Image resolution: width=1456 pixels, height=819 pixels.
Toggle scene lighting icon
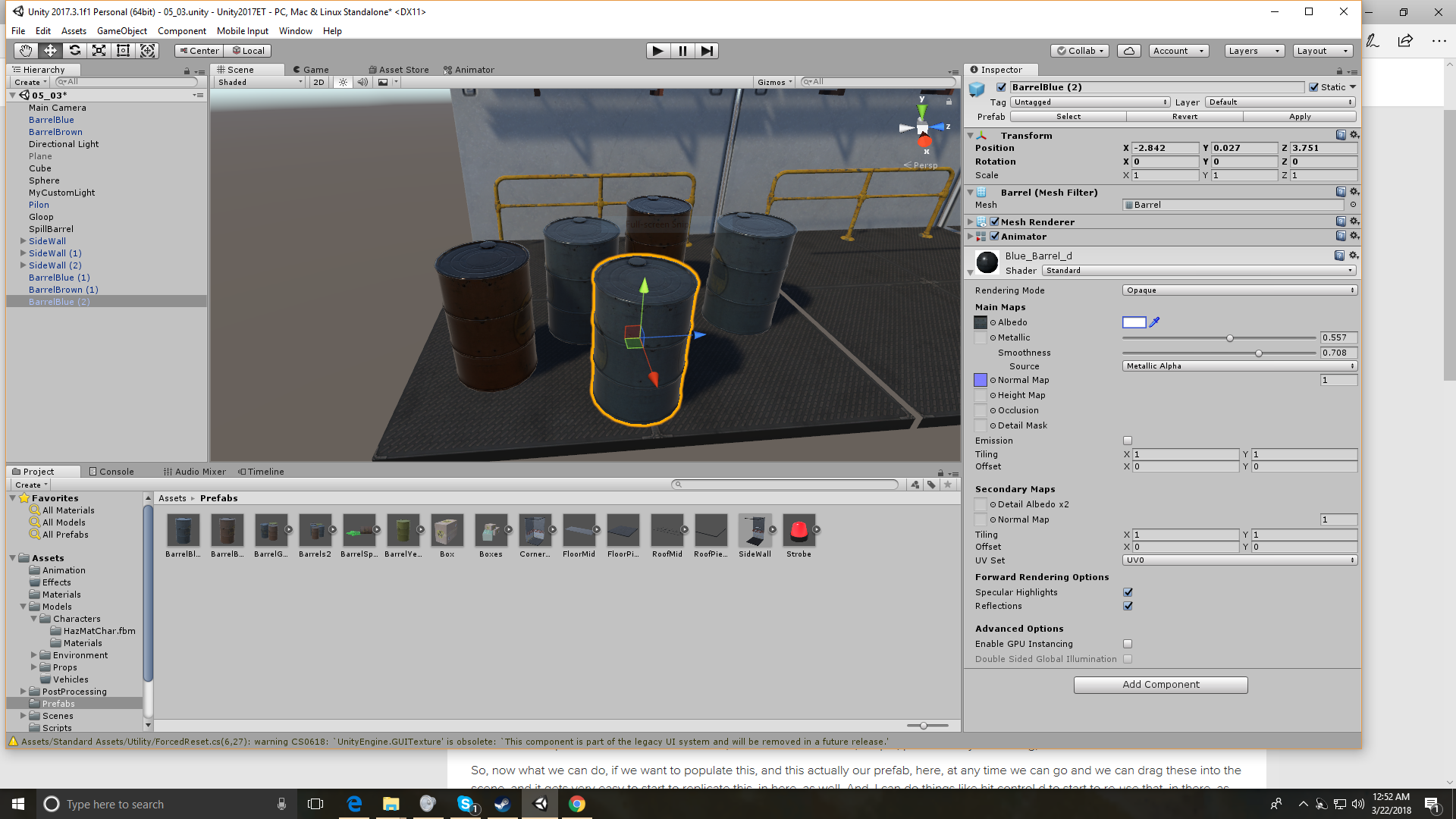coord(343,82)
